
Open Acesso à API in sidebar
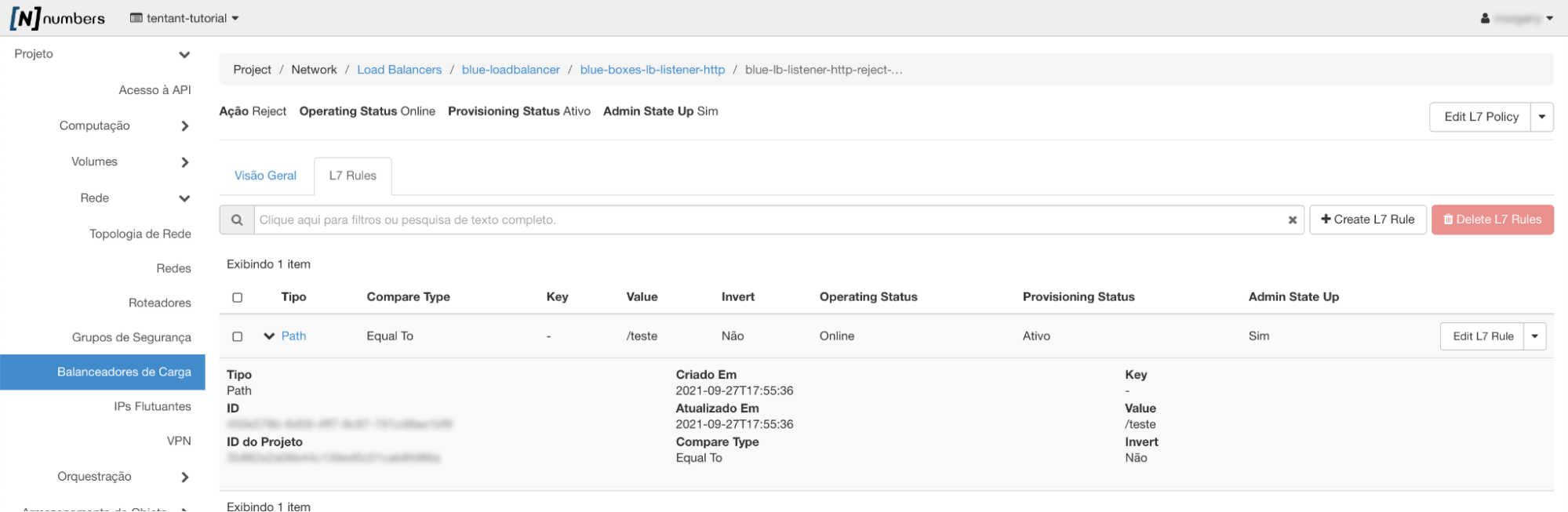155,90
